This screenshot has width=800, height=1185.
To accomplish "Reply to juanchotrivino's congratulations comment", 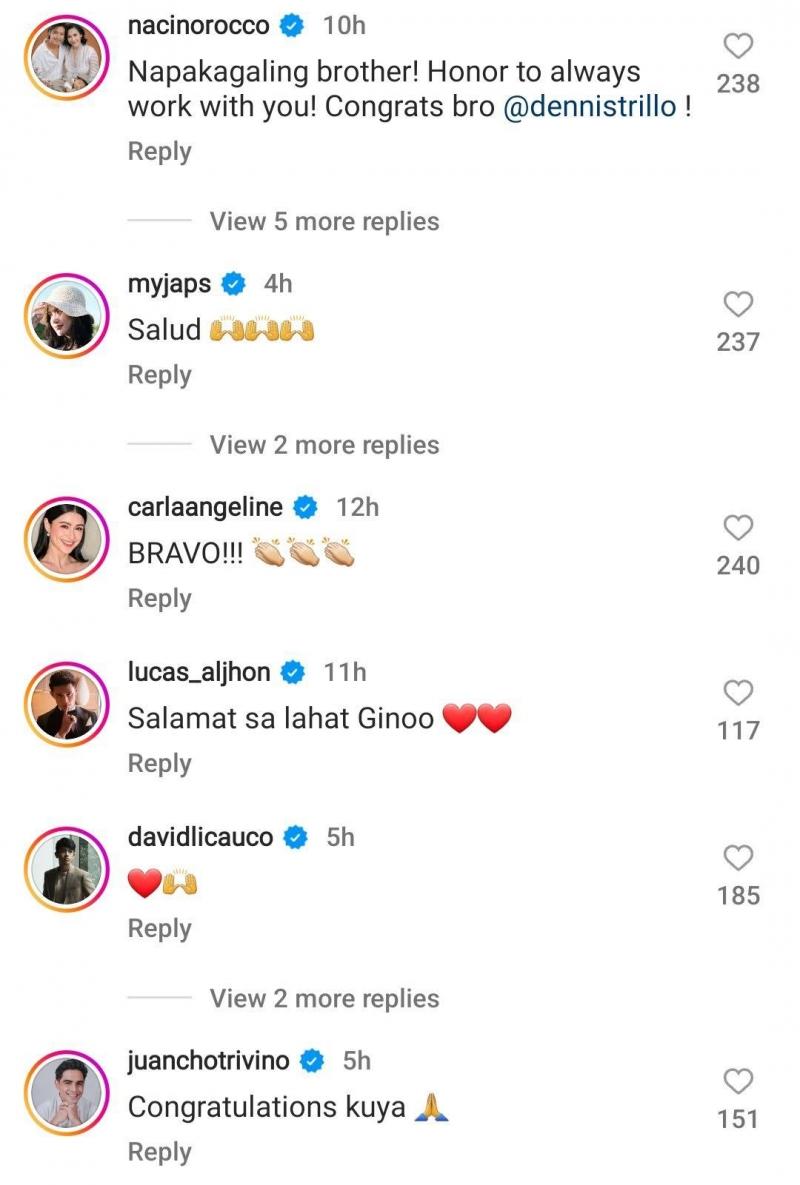I will tap(159, 1152).
